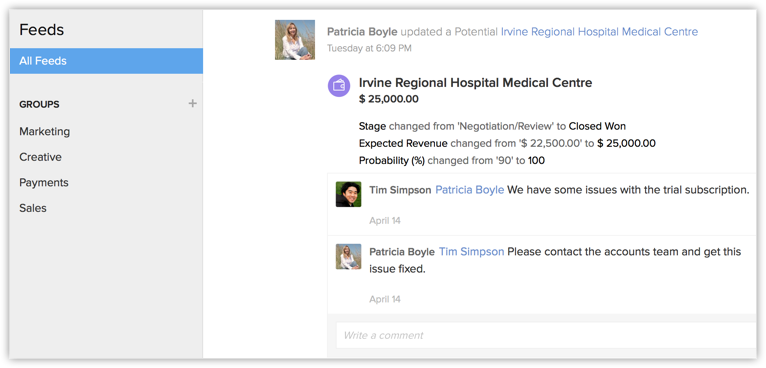Click Tim Simpson mention in Patricia's reply

471,252
